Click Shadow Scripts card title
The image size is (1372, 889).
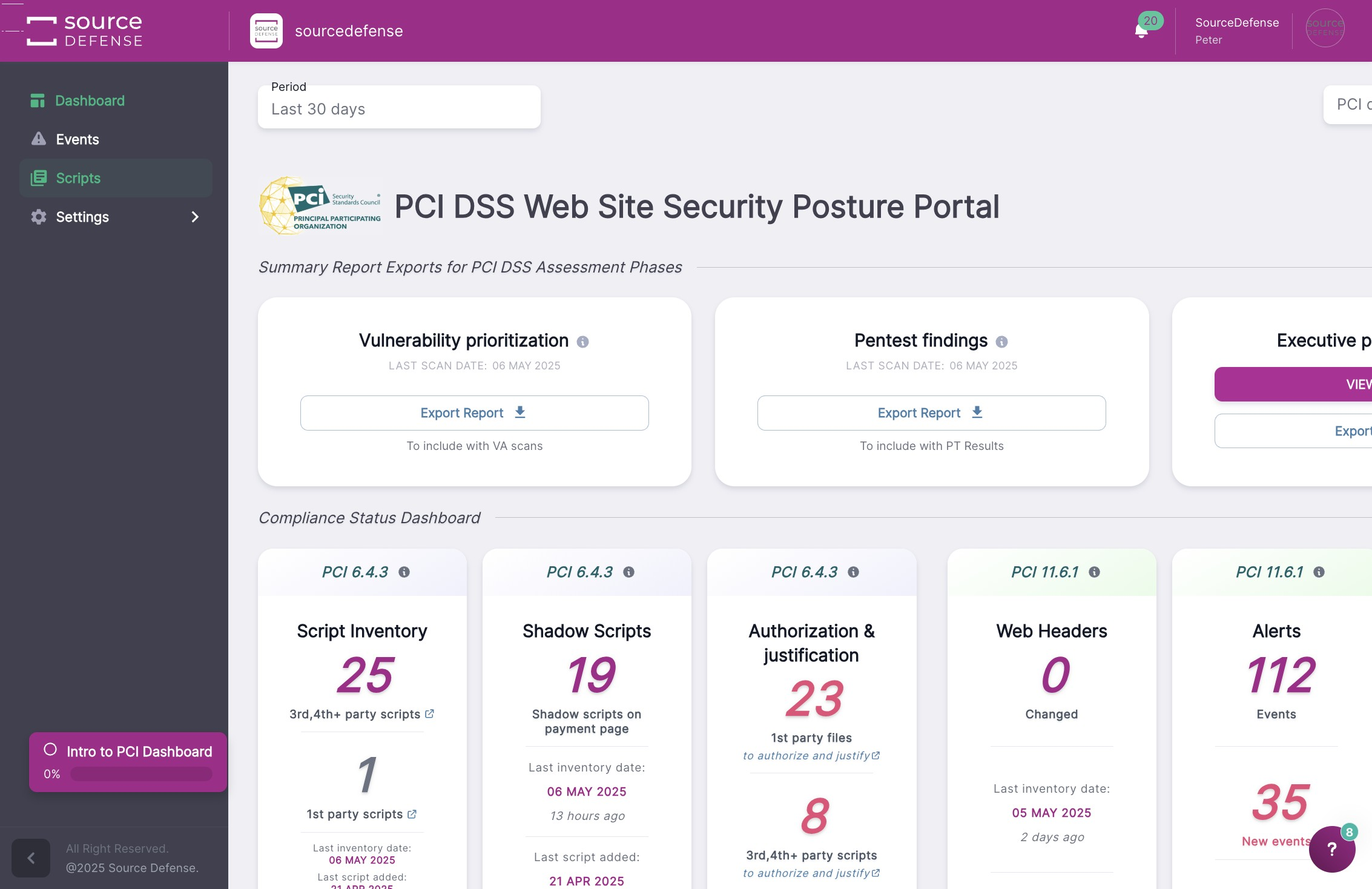587,631
